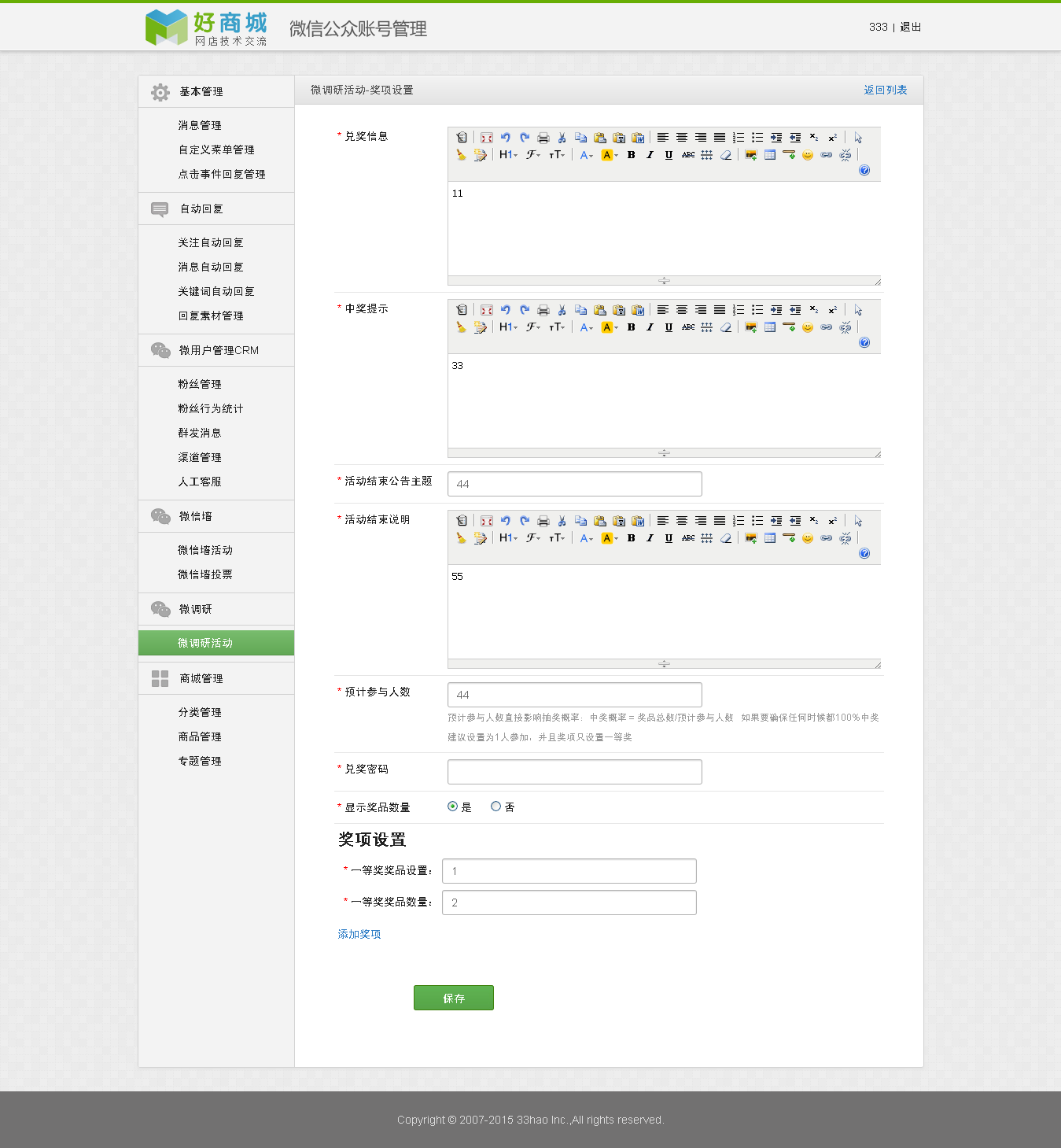The width and height of the screenshot is (1061, 1148).
Task: Open H1 heading dropdown in 兑奖信息 editor
Action: 509,155
